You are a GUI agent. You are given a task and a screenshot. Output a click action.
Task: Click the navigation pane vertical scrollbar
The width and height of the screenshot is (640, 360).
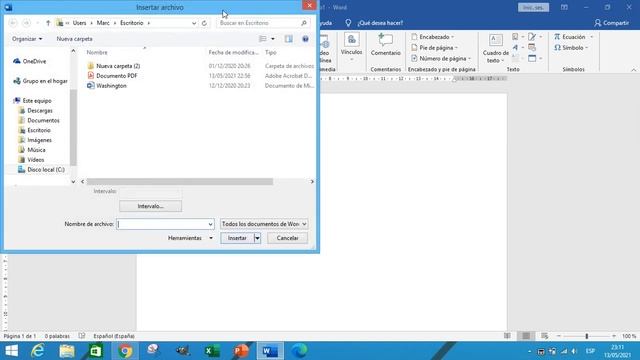[x=73, y=127]
